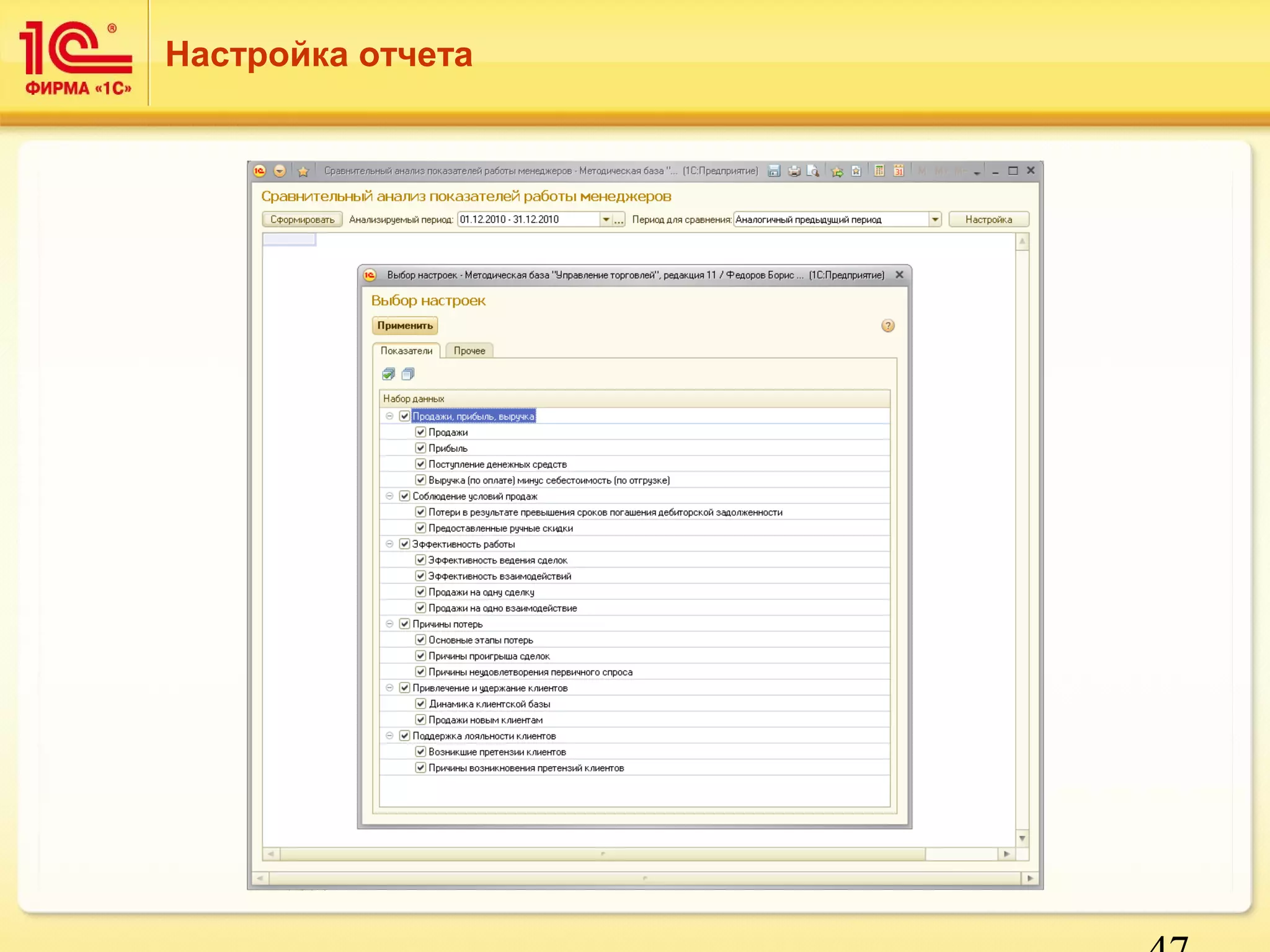Click the period selection ellipsis button
The width and height of the screenshot is (1270, 952).
click(619, 219)
